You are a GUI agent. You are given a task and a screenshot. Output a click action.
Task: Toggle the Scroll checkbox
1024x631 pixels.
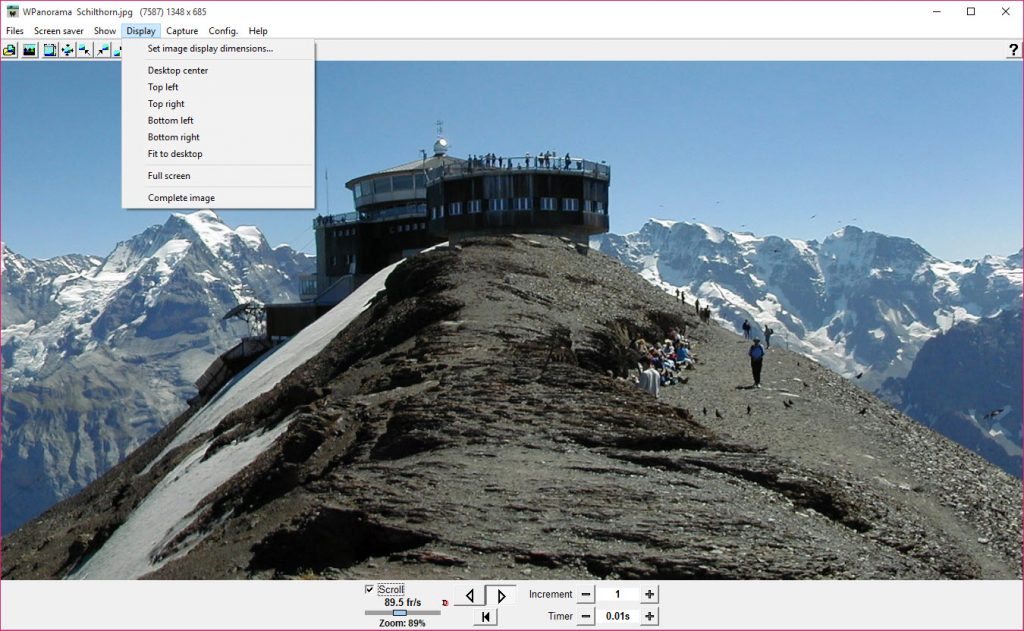pos(369,589)
